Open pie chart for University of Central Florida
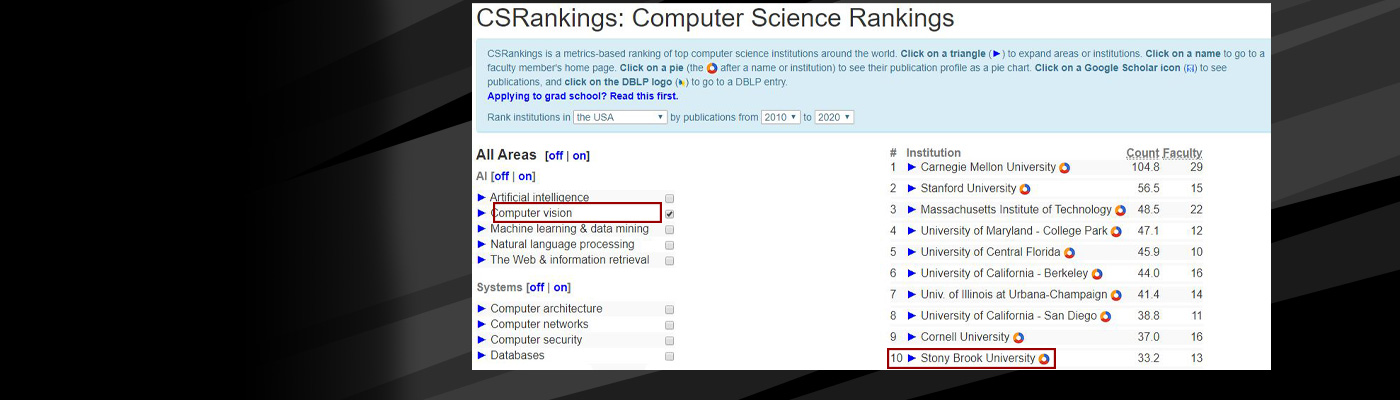This screenshot has height=400, width=1400. pos(1069,253)
